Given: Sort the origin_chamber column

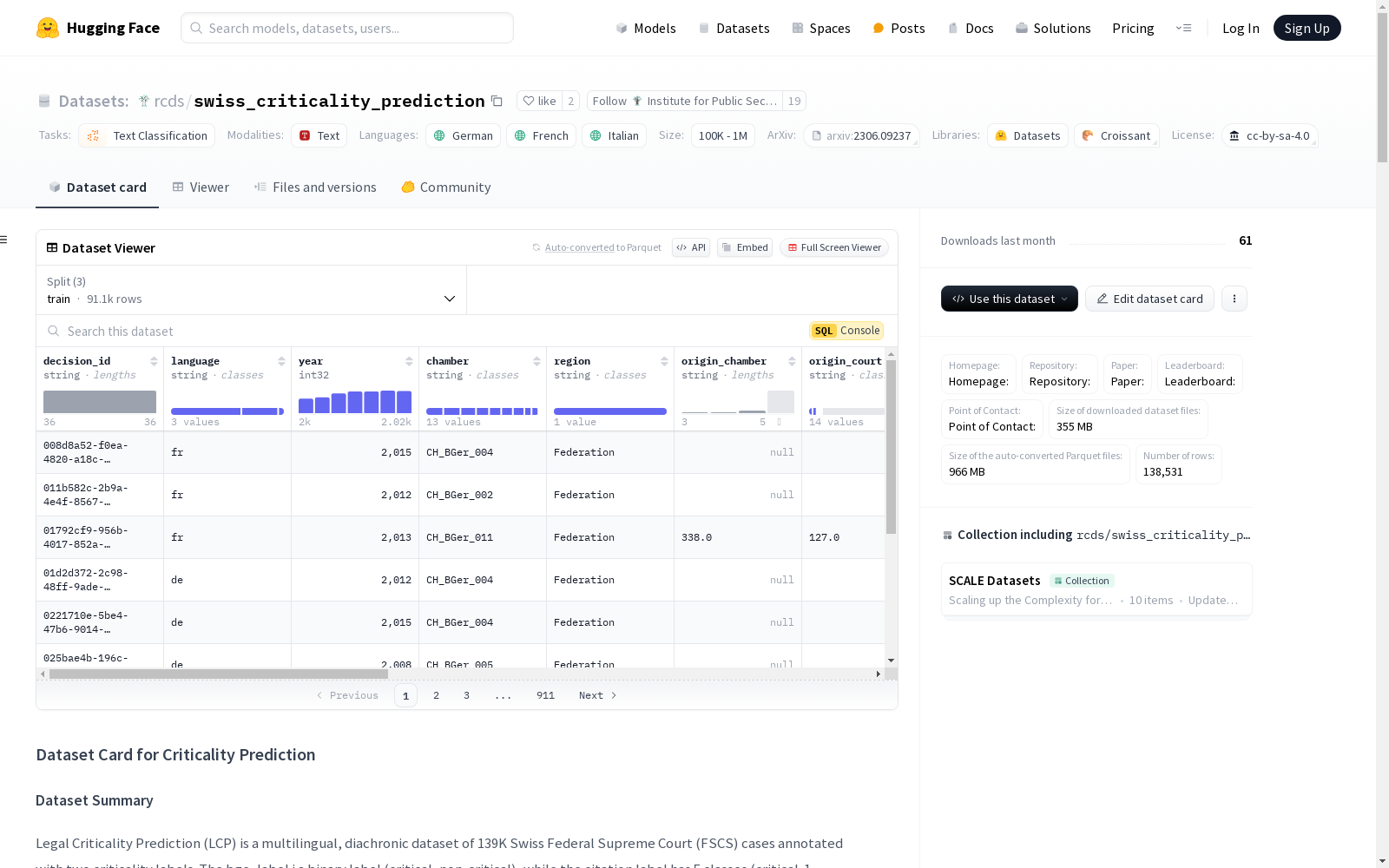Looking at the screenshot, I should pyautogui.click(x=792, y=361).
